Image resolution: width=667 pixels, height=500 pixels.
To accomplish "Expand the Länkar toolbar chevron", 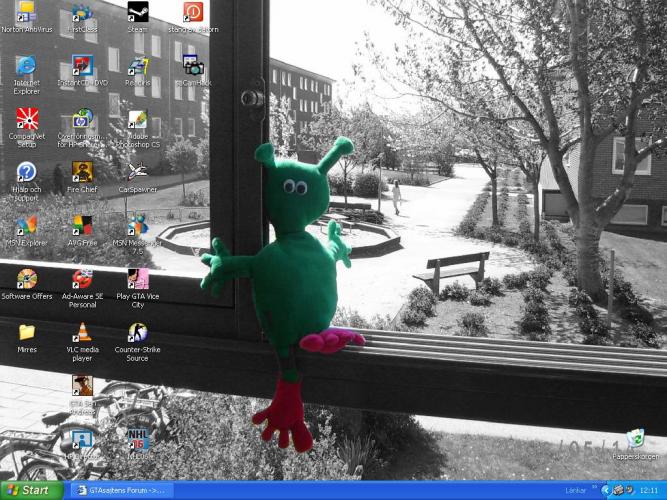I will (594, 488).
